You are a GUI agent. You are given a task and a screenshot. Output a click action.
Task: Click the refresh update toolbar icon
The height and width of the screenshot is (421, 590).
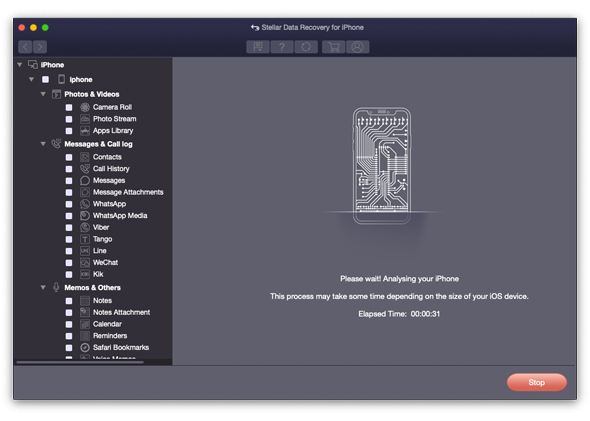tap(306, 47)
